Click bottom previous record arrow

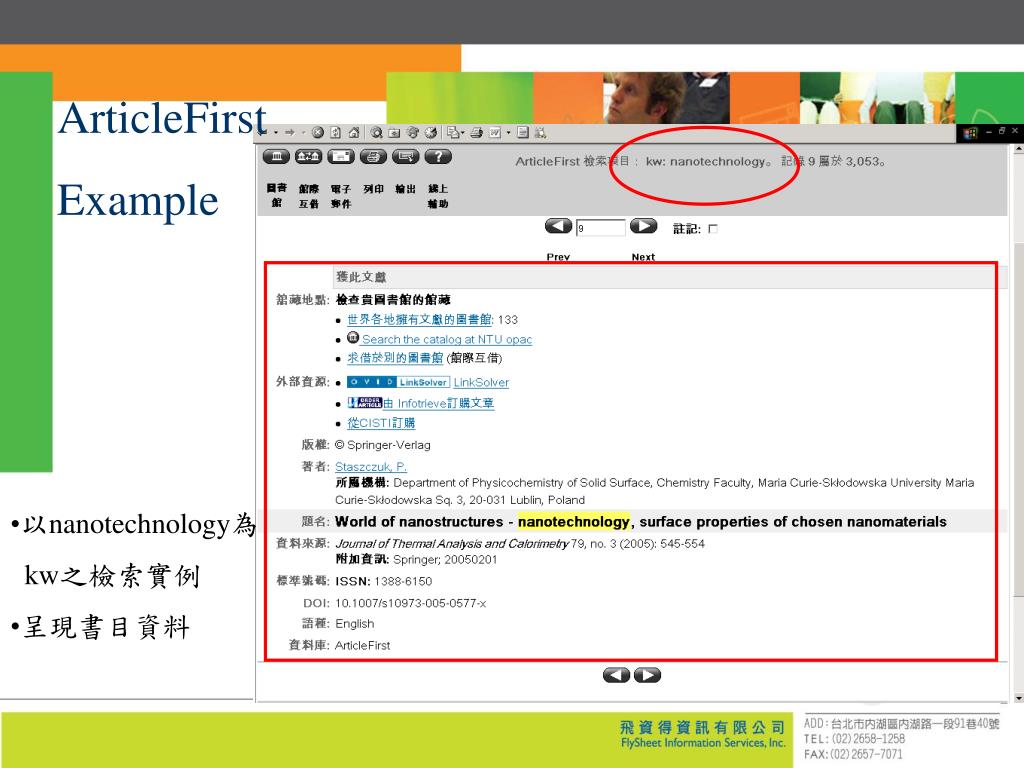616,675
